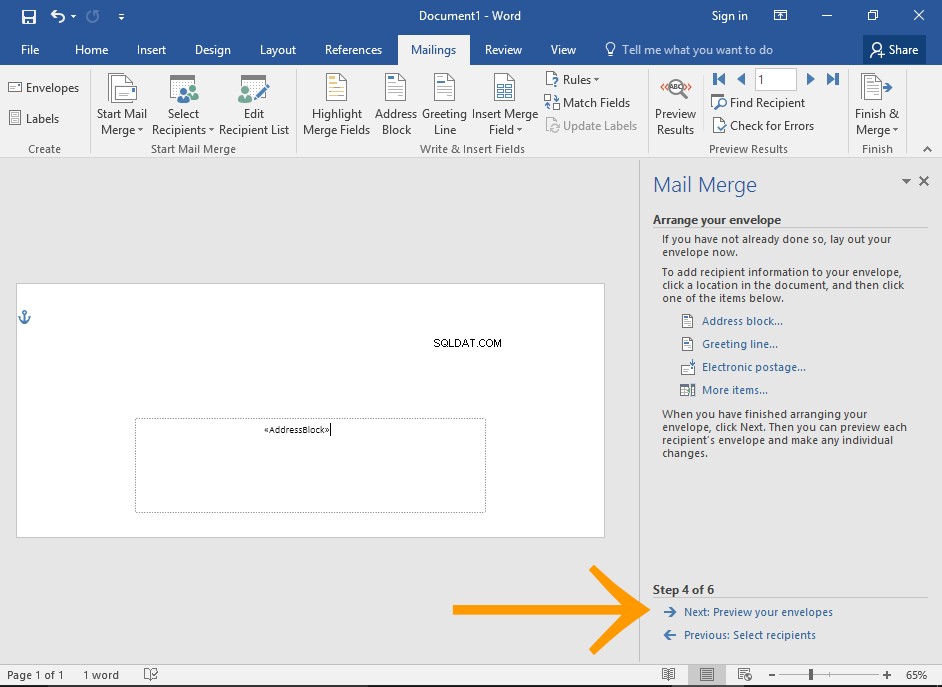Undo the last action
This screenshot has width=942, height=687.
coord(58,16)
